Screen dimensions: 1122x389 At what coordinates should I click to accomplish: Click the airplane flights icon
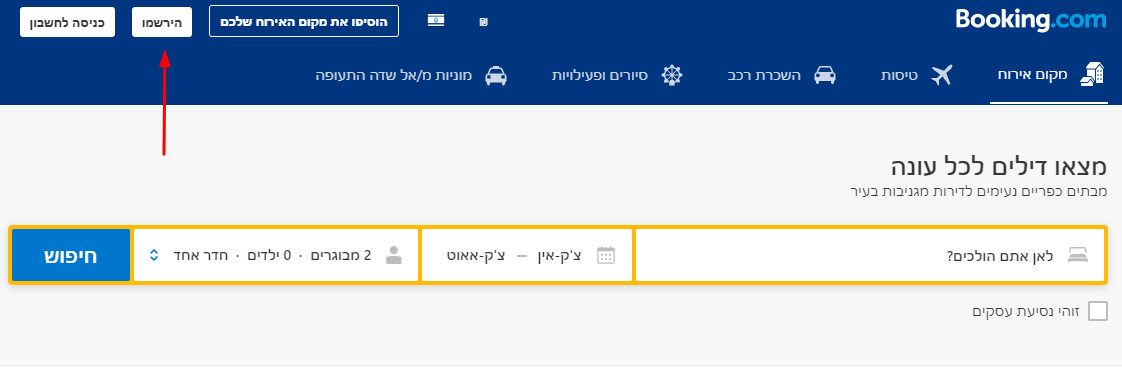click(942, 74)
